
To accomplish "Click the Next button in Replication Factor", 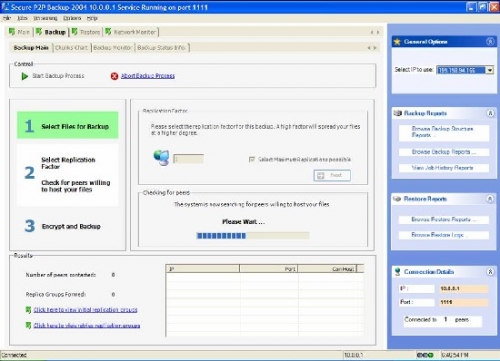I will (332, 175).
